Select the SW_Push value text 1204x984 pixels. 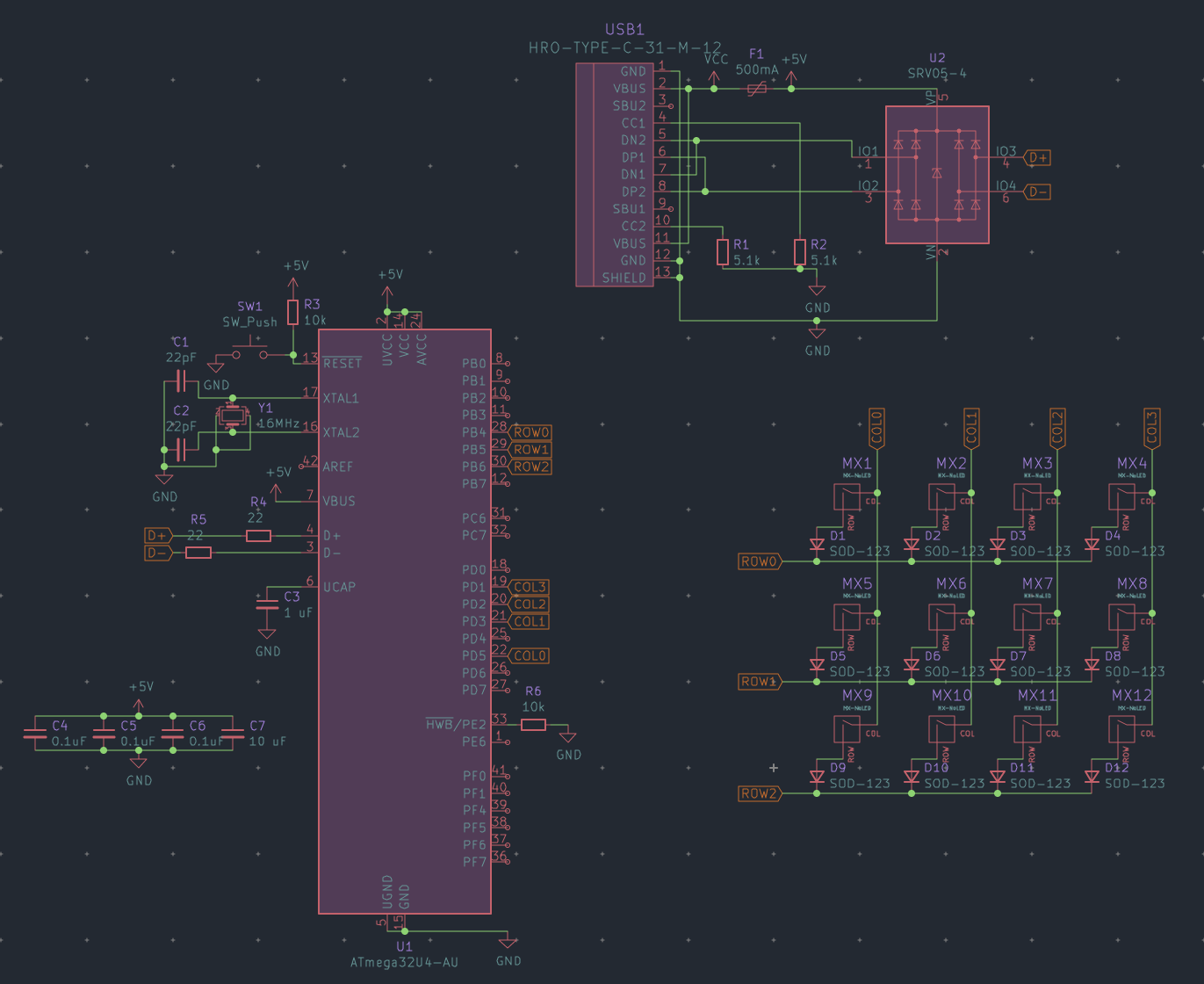pos(250,322)
